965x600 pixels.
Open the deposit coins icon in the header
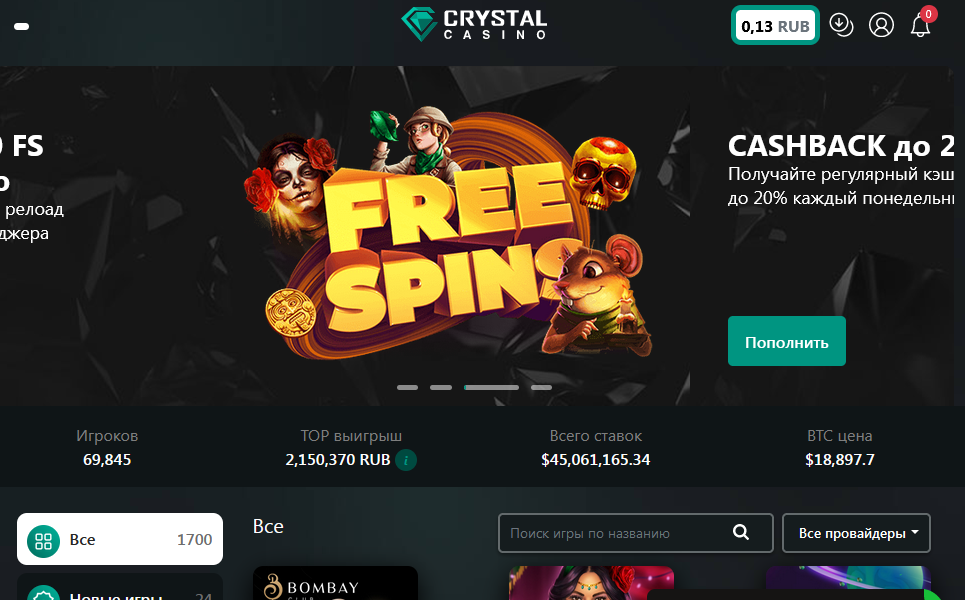[841, 25]
